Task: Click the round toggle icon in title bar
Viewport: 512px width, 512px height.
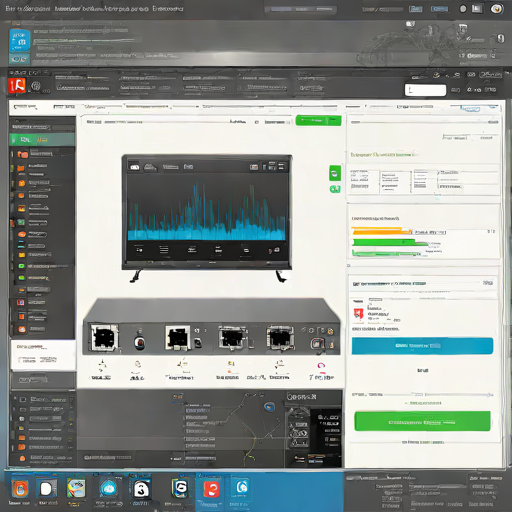Action: click(463, 9)
